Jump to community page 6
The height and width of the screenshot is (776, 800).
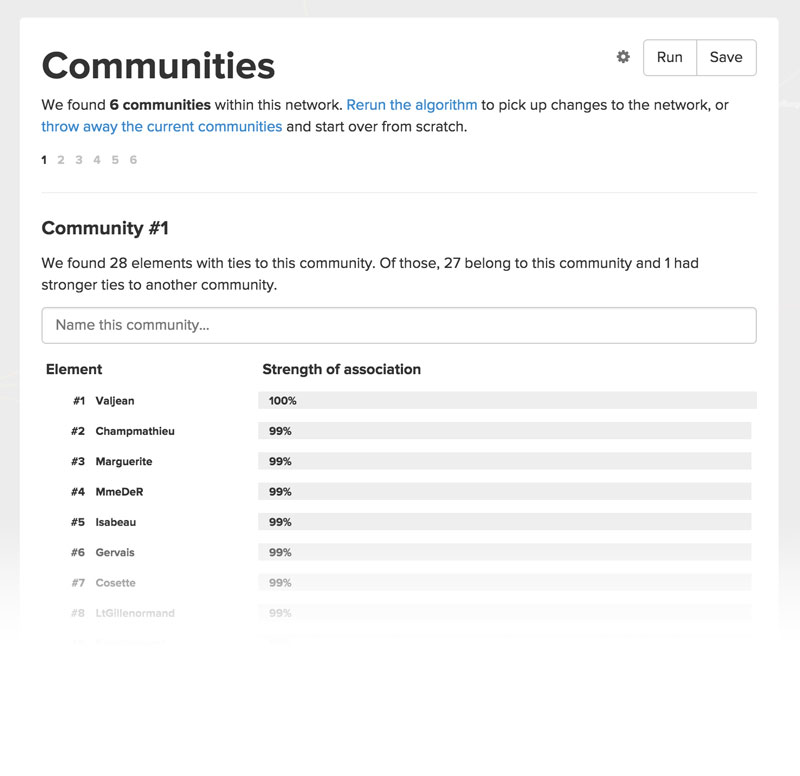tap(133, 159)
